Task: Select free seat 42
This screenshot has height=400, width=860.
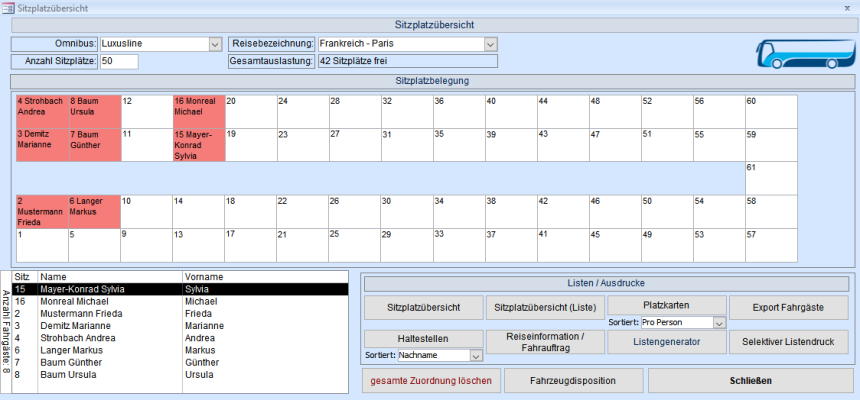Action: 563,212
